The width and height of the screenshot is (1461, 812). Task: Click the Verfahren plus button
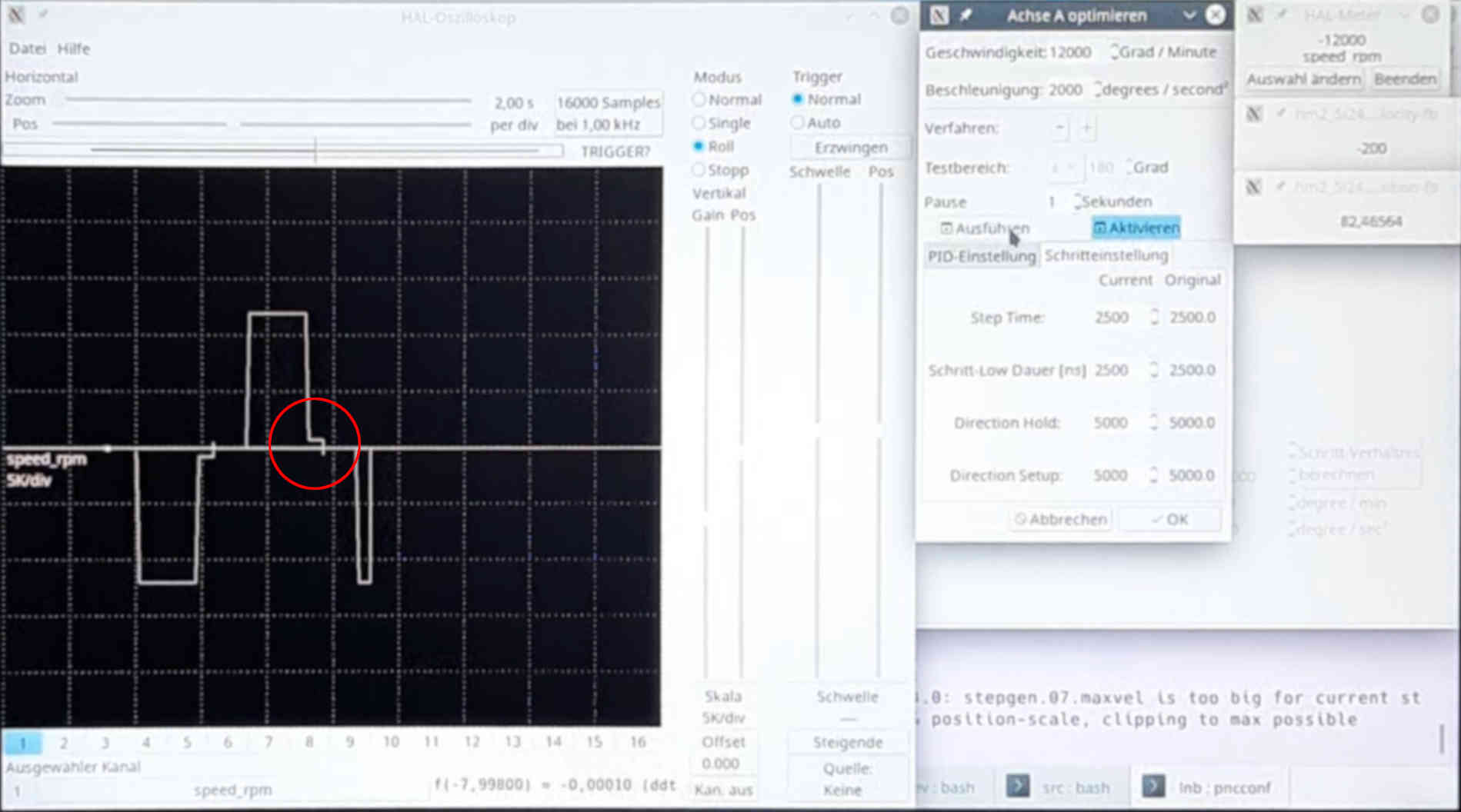1086,128
